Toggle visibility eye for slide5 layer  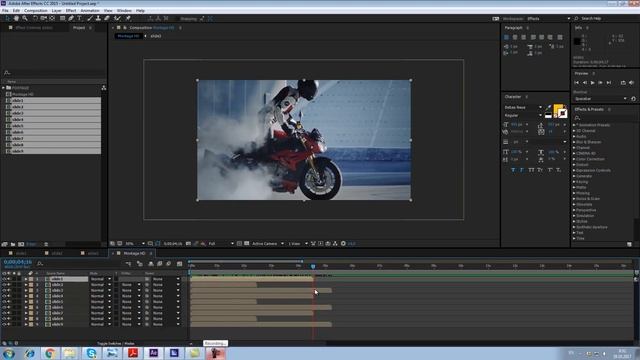pos(4,302)
